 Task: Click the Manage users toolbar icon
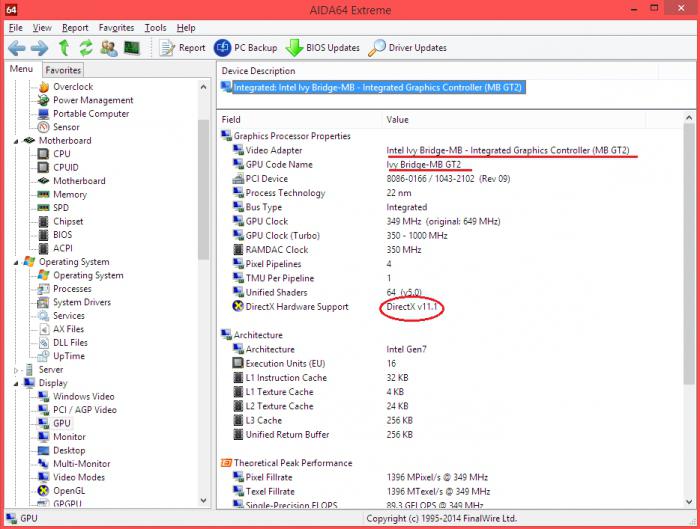[x=109, y=48]
